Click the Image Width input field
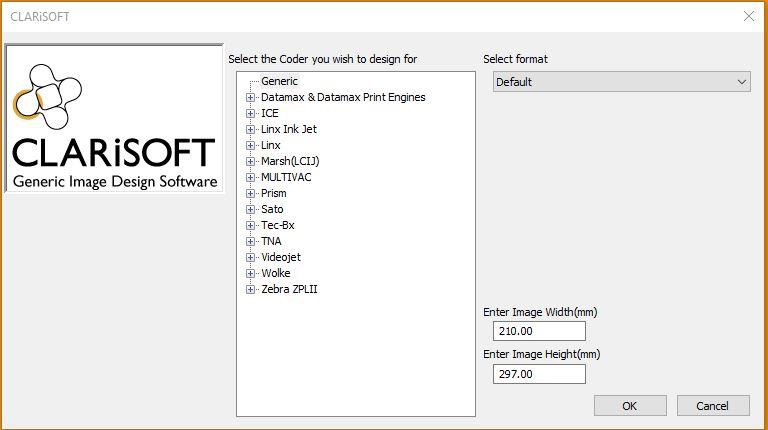This screenshot has height=430, width=768. pyautogui.click(x=539, y=331)
